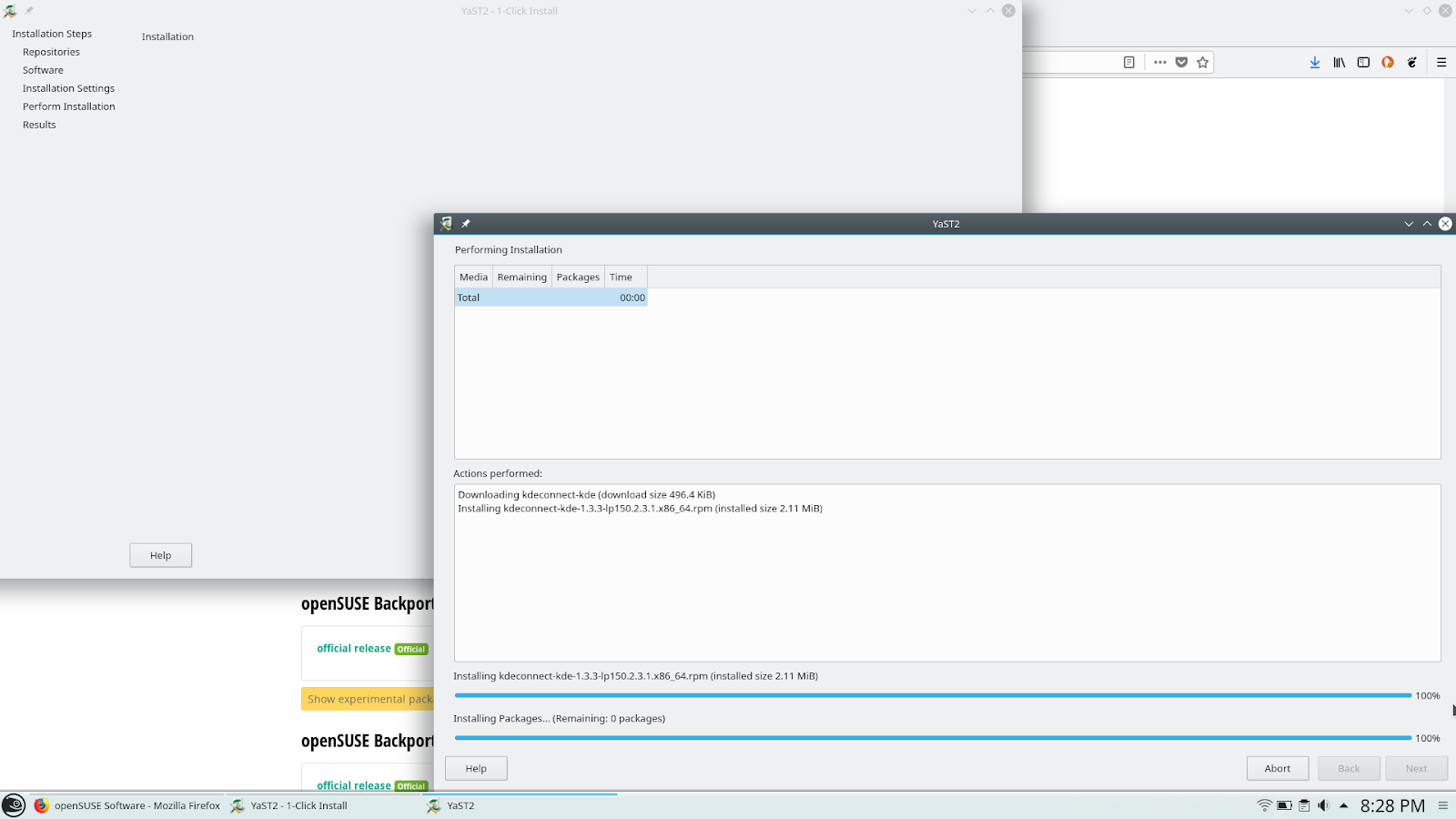Click 'Downloading kdeconnect-kde' log line
This screenshot has width=1456, height=819.
pos(586,495)
